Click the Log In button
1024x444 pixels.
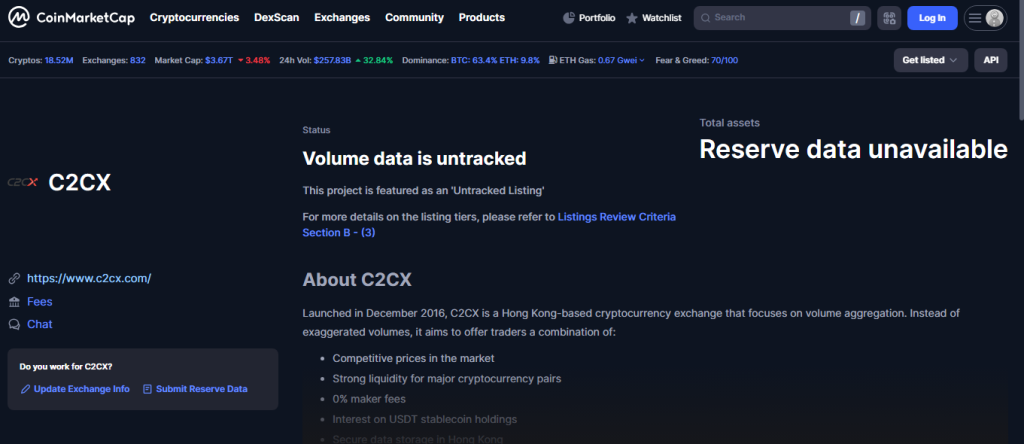pos(931,18)
